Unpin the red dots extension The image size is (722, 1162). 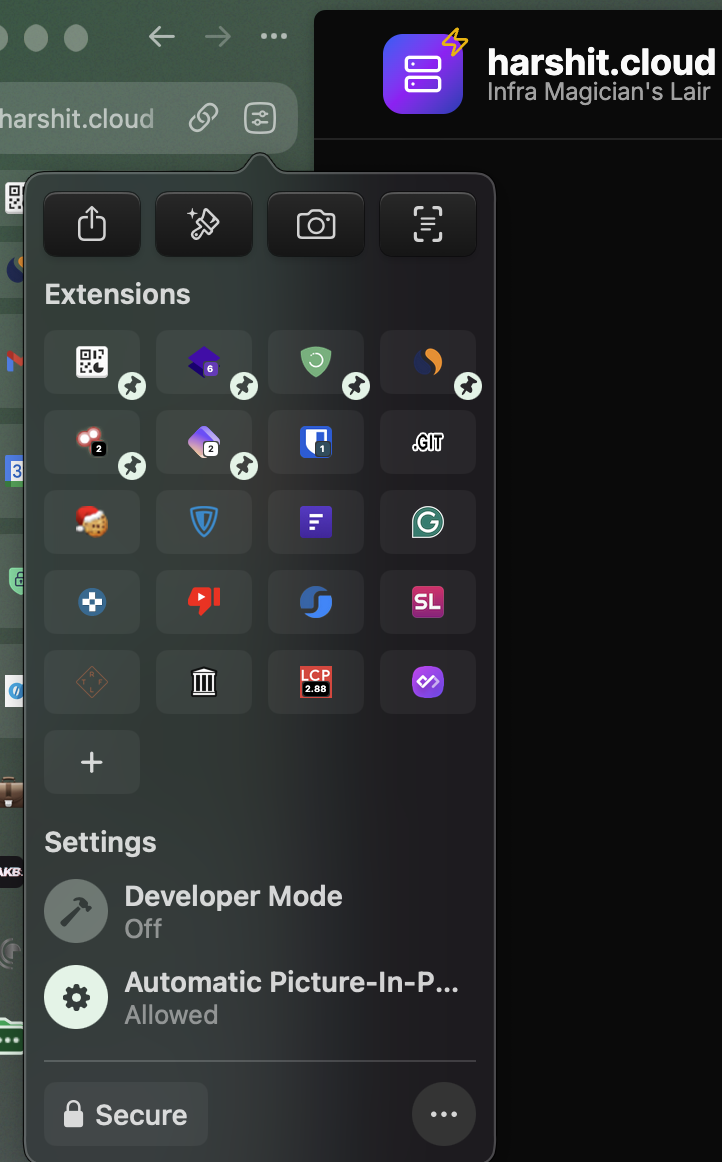click(x=132, y=466)
